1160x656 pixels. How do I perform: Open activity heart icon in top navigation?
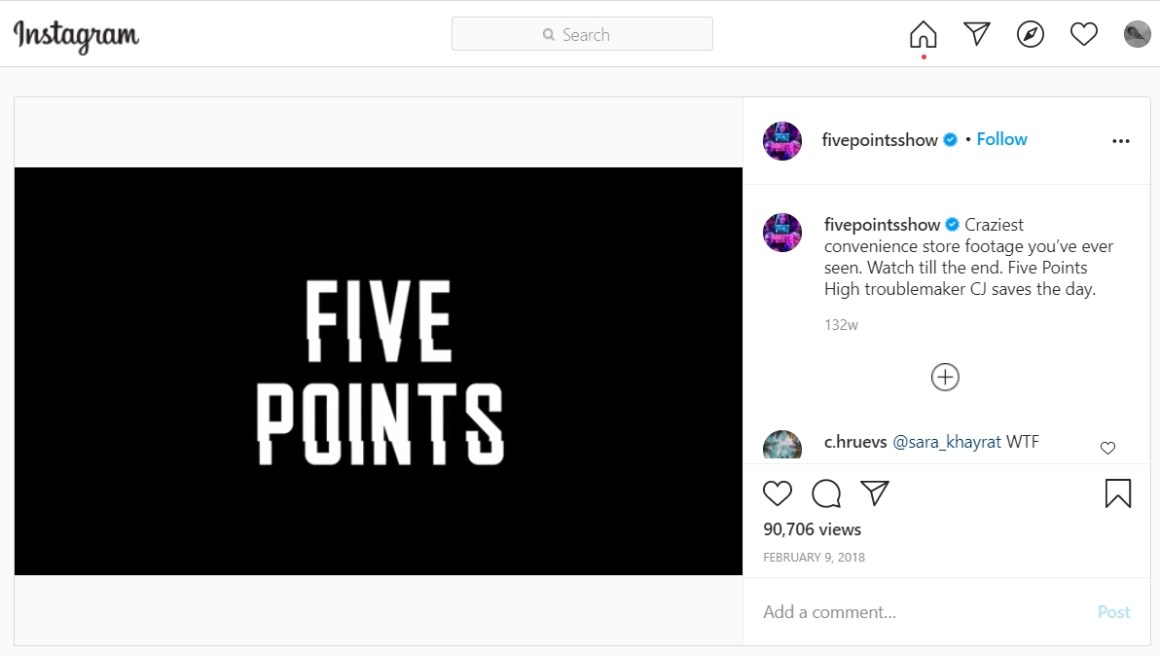click(x=1084, y=34)
